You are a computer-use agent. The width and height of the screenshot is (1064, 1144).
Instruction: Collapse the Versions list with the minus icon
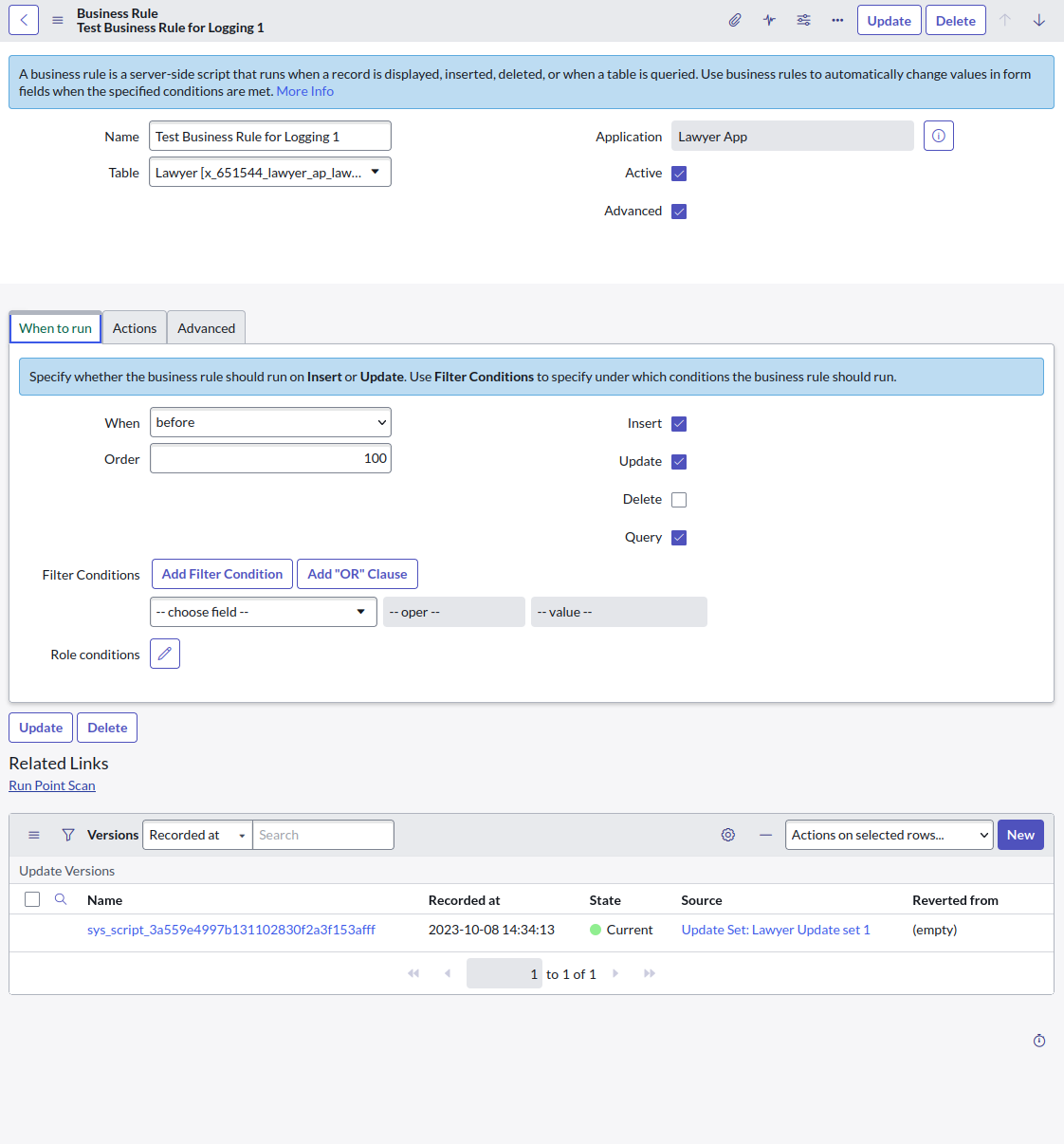click(765, 835)
